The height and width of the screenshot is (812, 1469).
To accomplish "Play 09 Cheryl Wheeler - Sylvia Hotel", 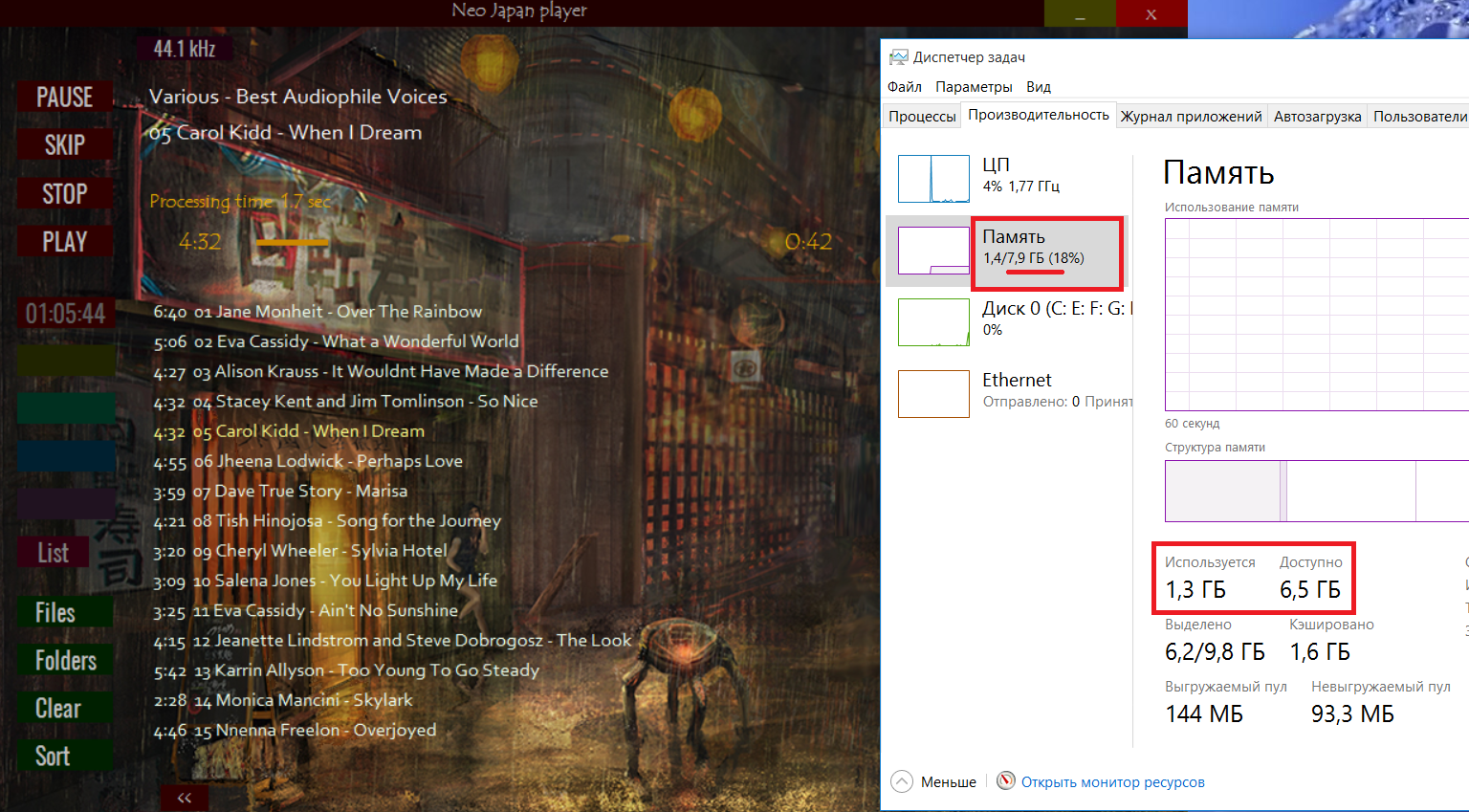I will coord(300,551).
